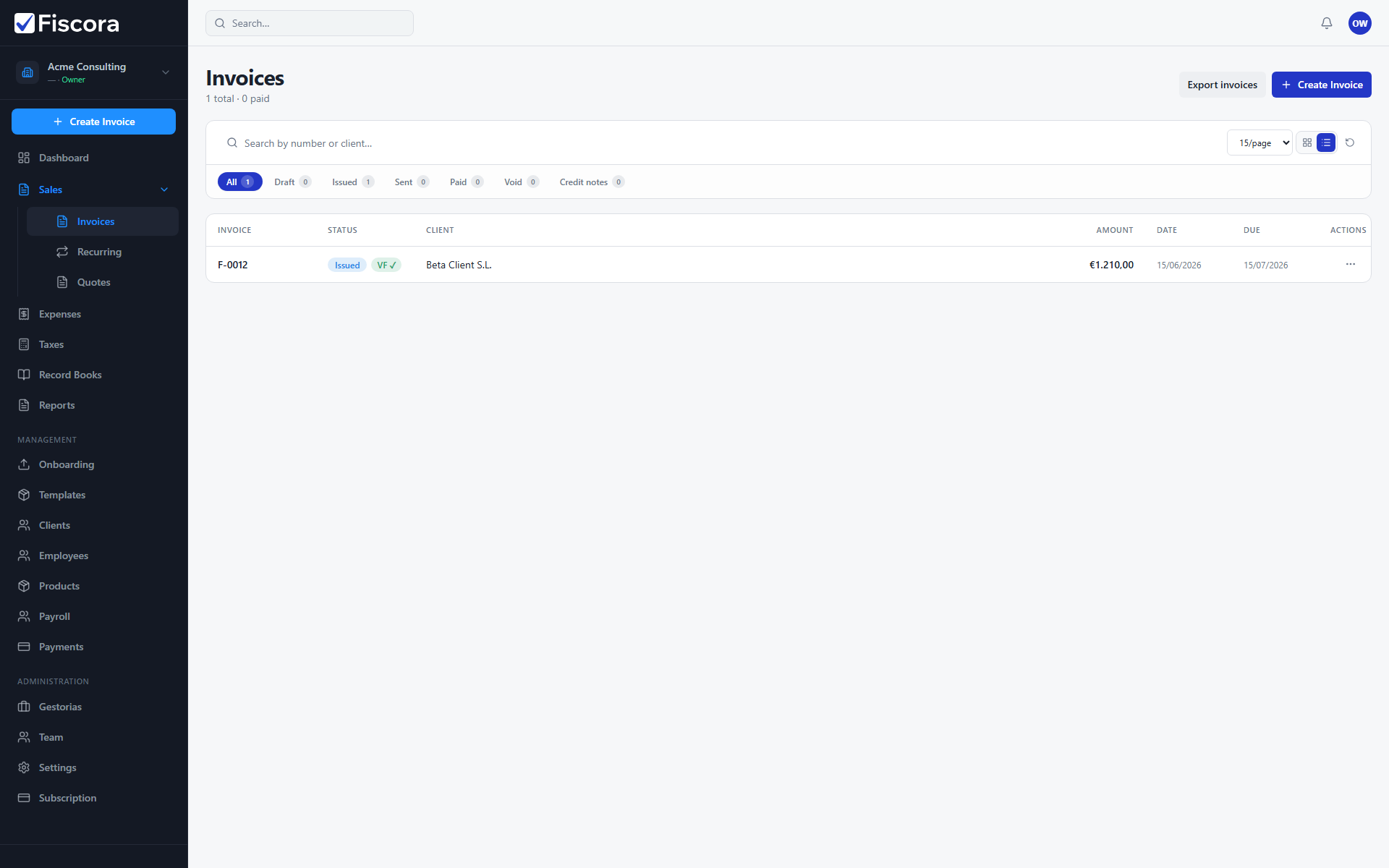
Task: Click the Expenses receipt icon
Action: click(24, 314)
